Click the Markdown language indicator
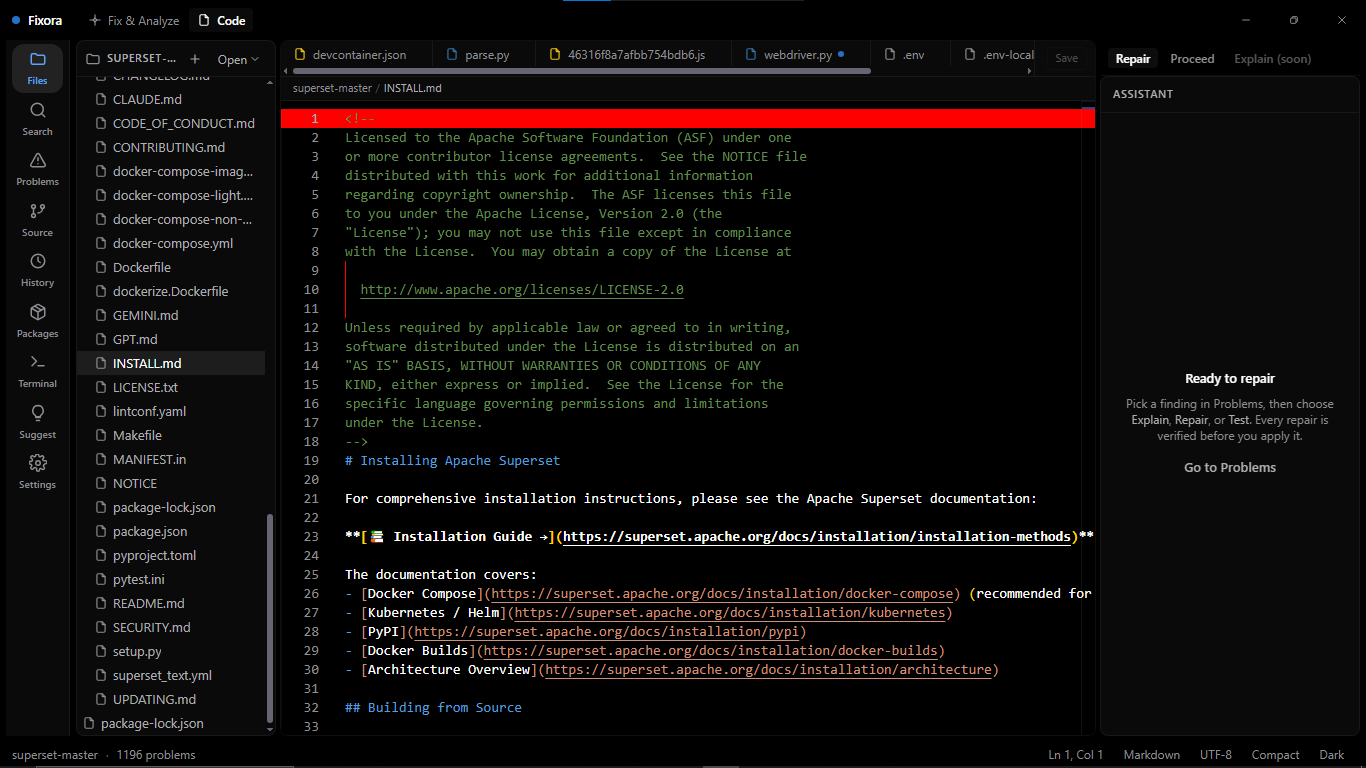1366x768 pixels. pyautogui.click(x=1151, y=755)
